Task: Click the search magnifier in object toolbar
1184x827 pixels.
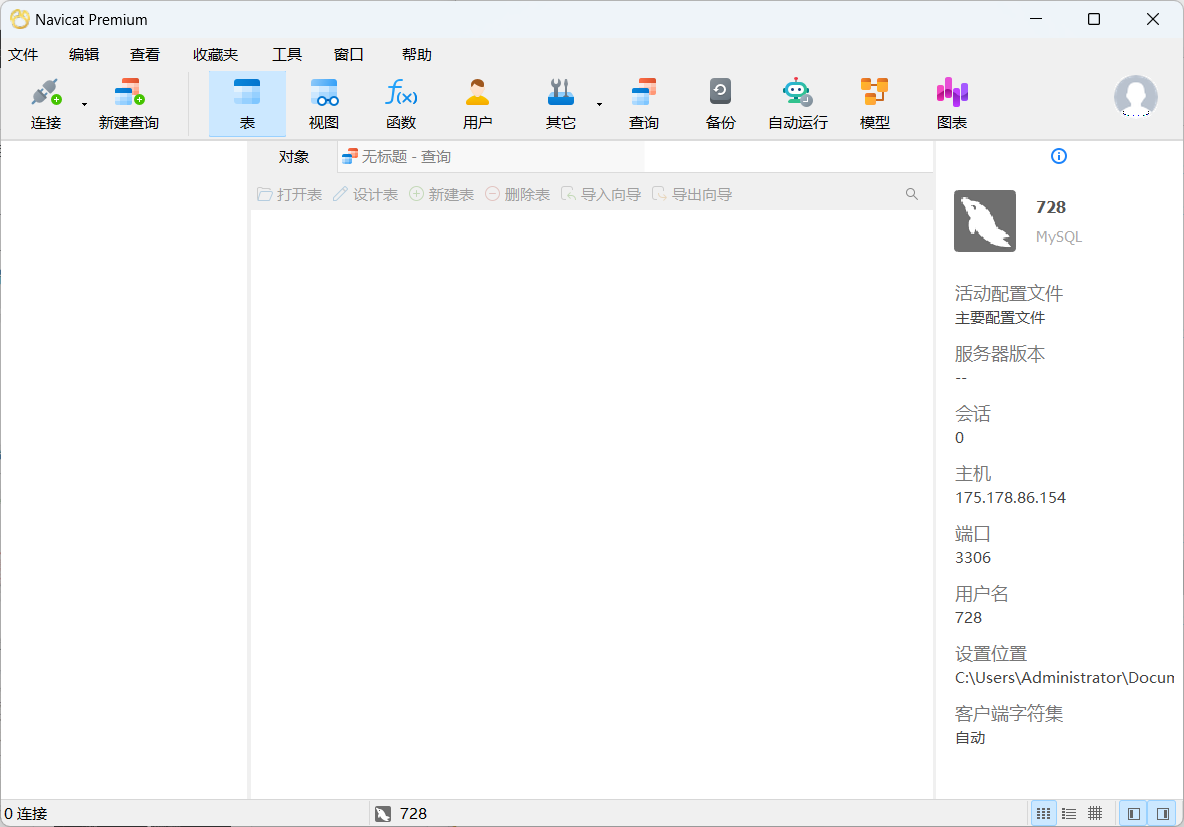Action: pos(911,194)
